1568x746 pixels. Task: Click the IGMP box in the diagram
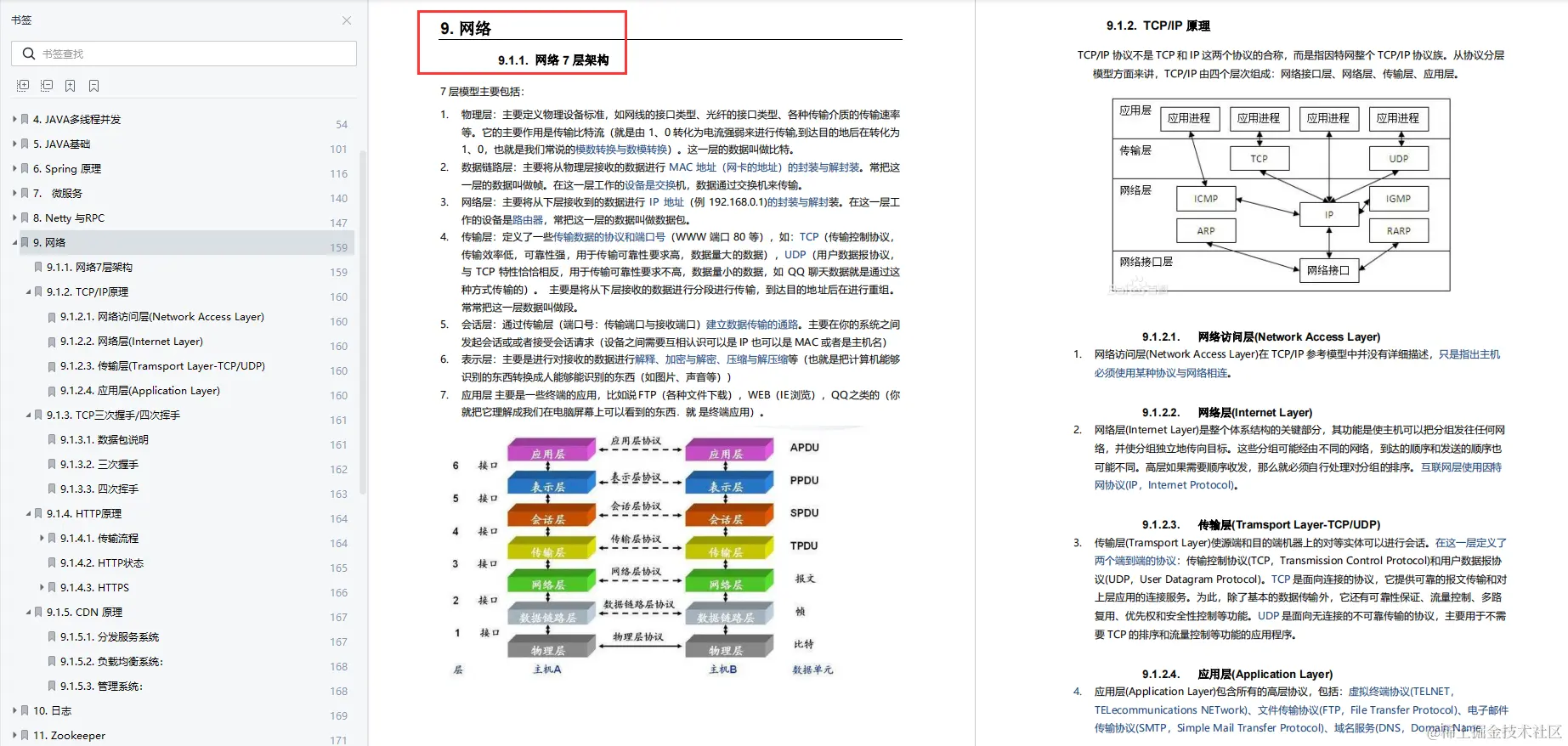tap(1398, 199)
